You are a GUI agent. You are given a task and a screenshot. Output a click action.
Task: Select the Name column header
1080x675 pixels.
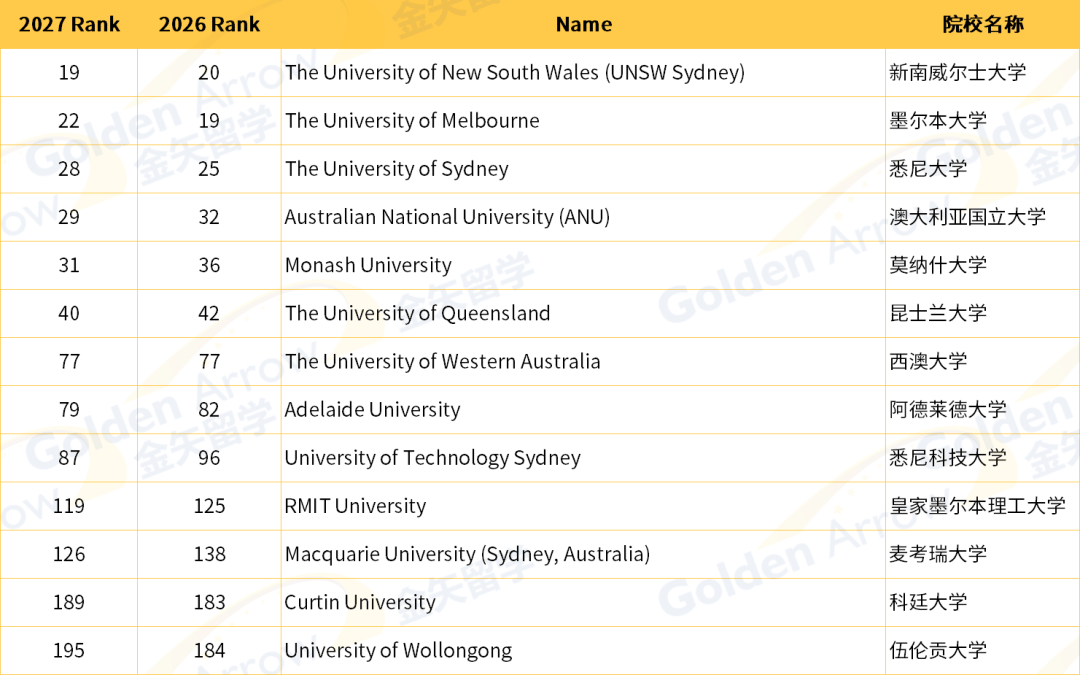583,24
